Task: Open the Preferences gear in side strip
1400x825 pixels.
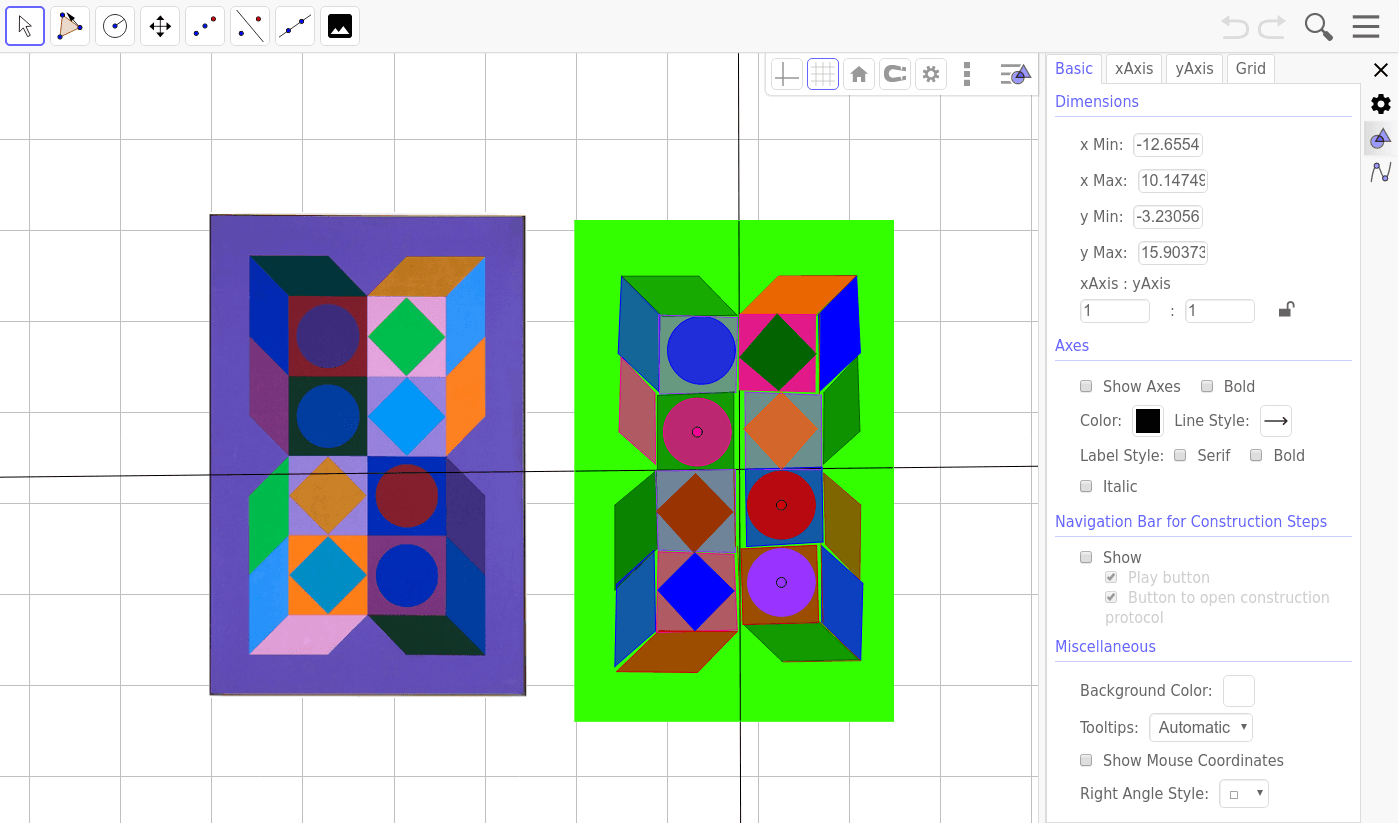Action: coord(1381,104)
